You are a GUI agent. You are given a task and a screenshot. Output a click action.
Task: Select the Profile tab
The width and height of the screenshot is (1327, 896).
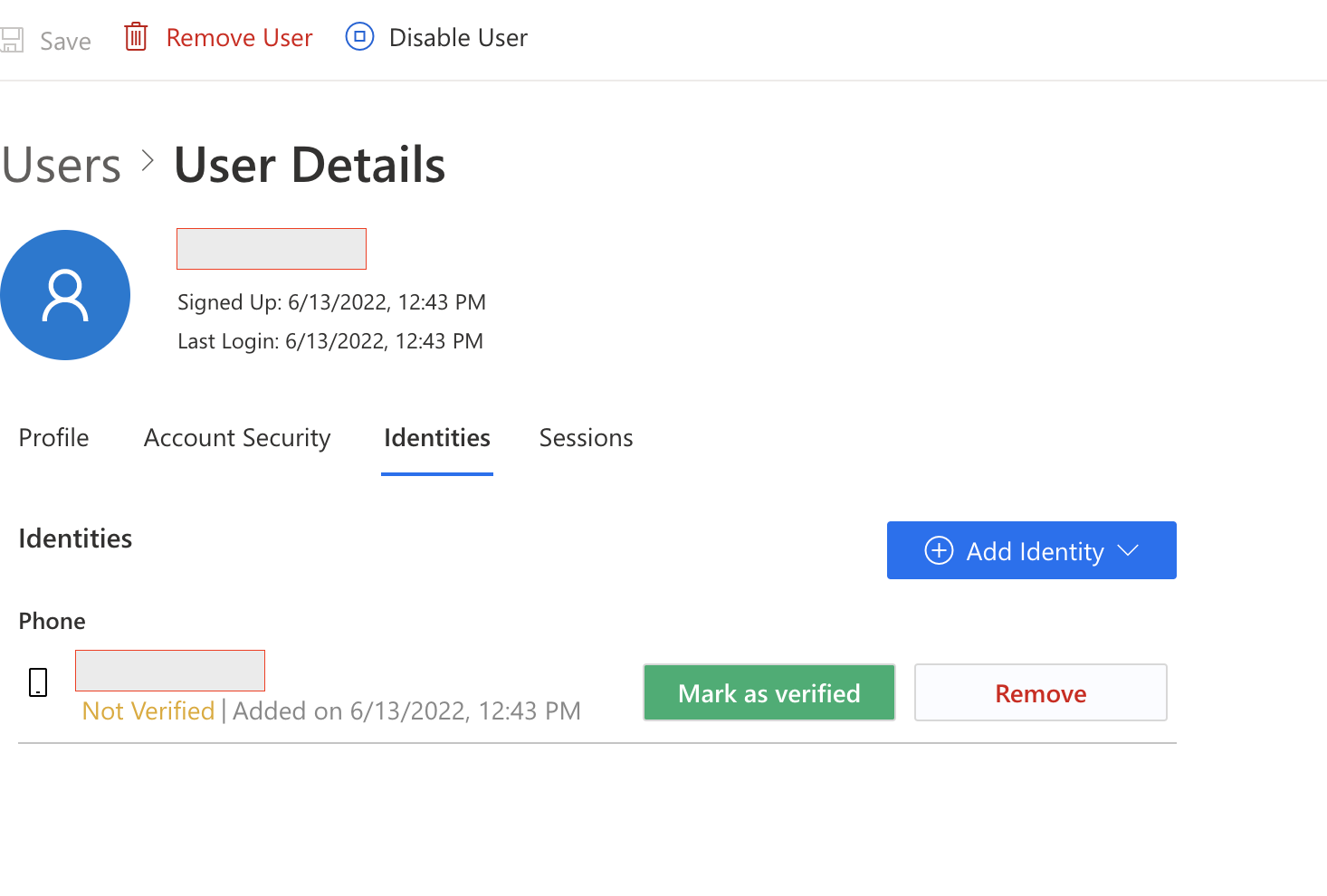(53, 437)
